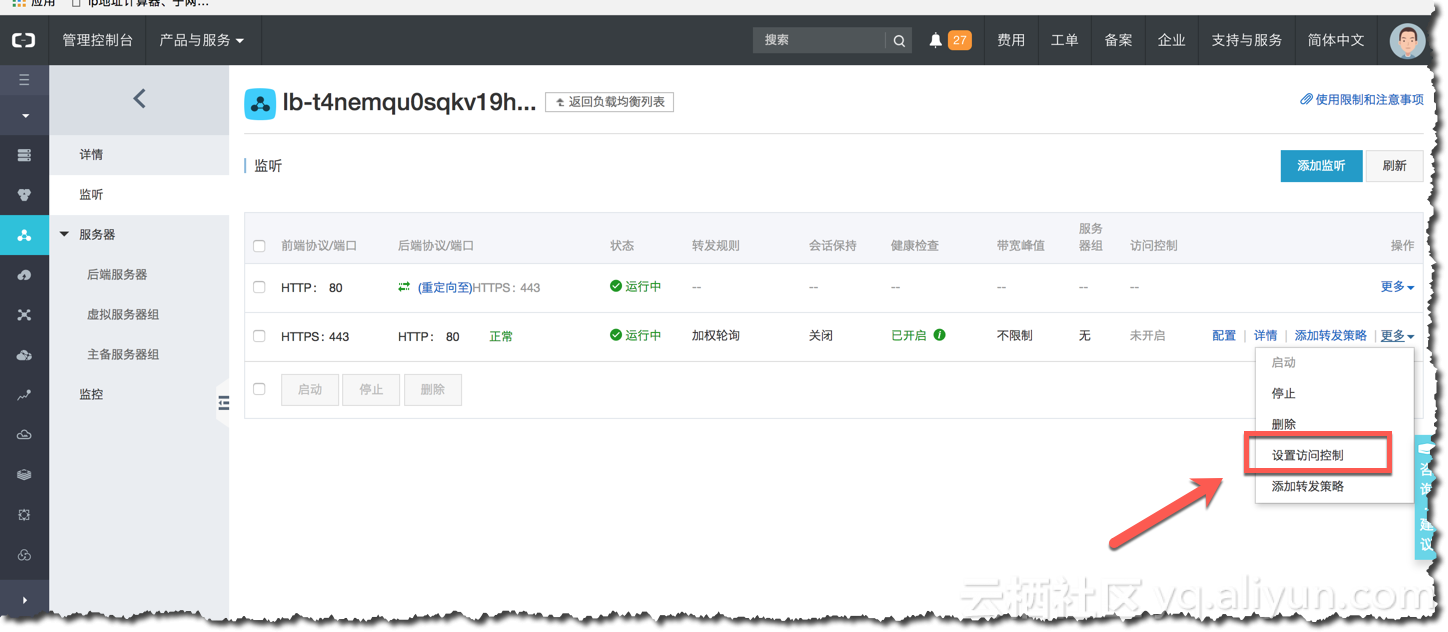The height and width of the screenshot is (632, 1448).
Task: Click the collapse-sidebar handle icon
Action: (223, 403)
